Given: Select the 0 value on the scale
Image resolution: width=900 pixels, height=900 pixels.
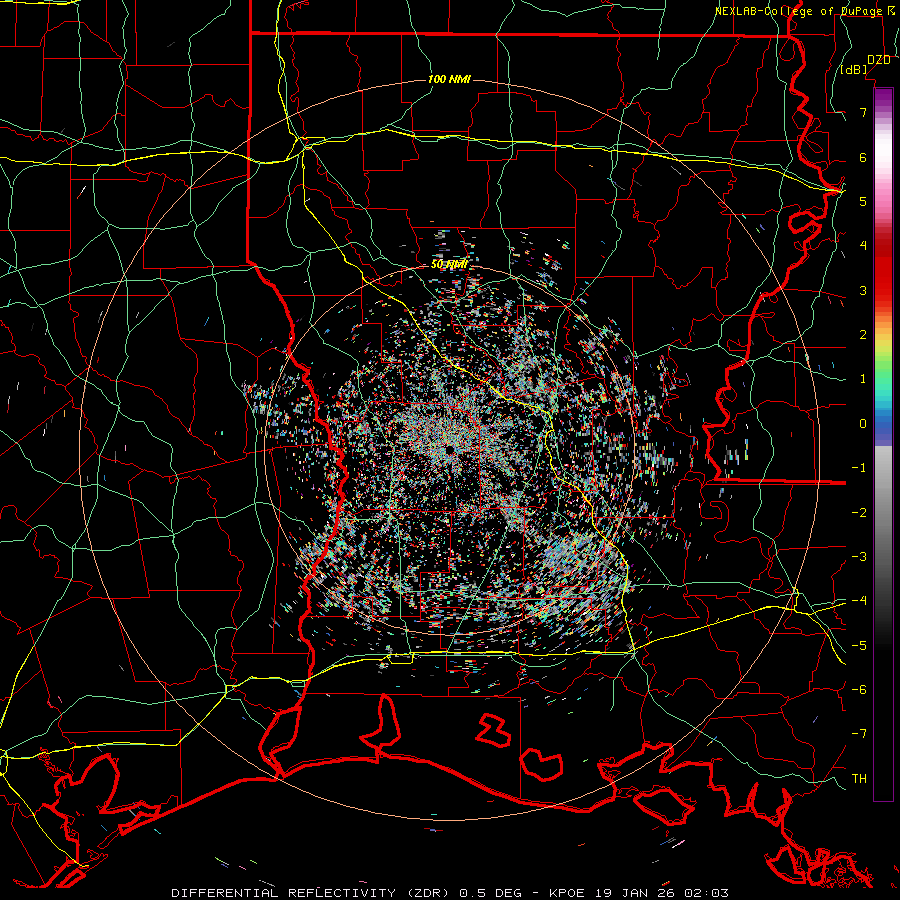Looking at the screenshot, I should coord(863,424).
